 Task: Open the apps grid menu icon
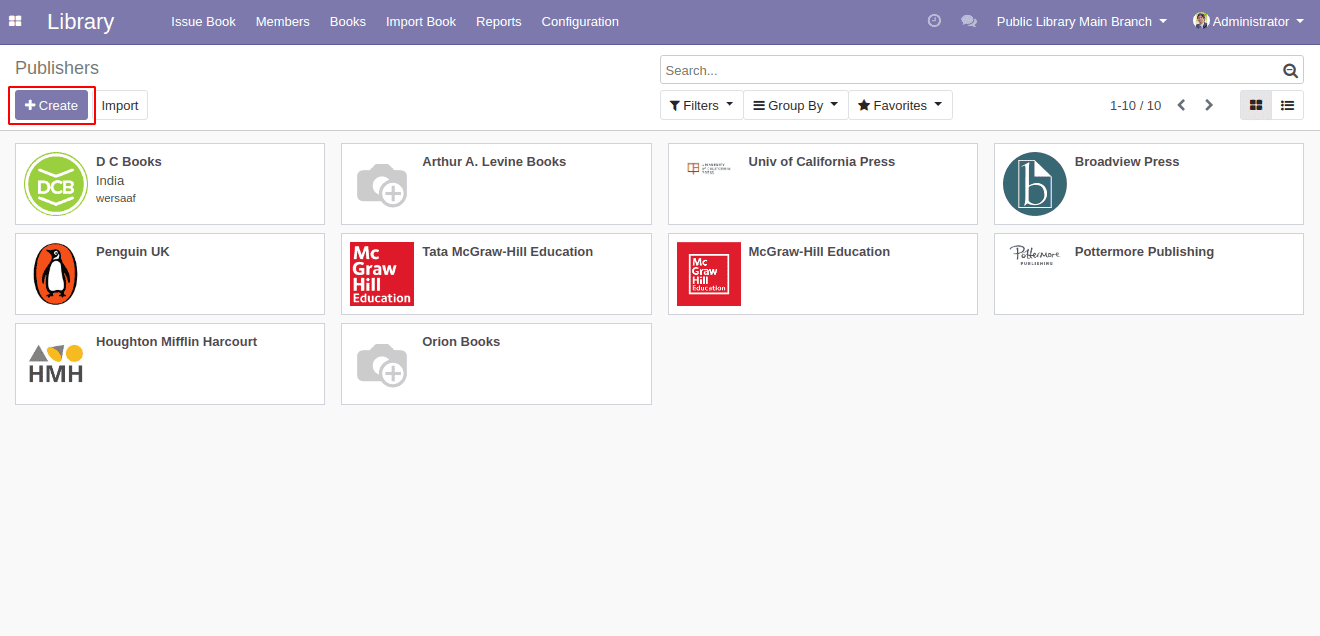pyautogui.click(x=15, y=21)
